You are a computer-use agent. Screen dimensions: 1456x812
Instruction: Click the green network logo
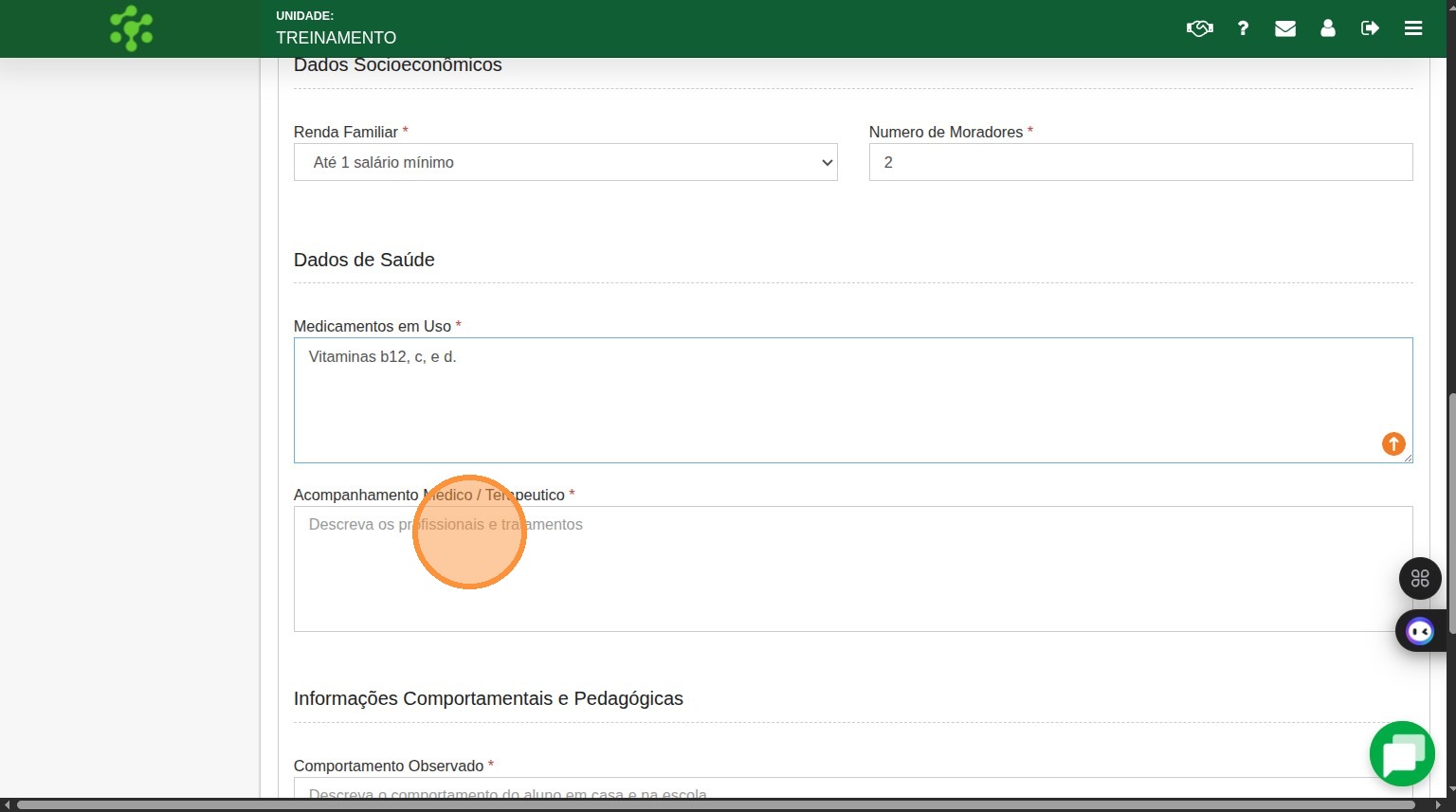[131, 28]
